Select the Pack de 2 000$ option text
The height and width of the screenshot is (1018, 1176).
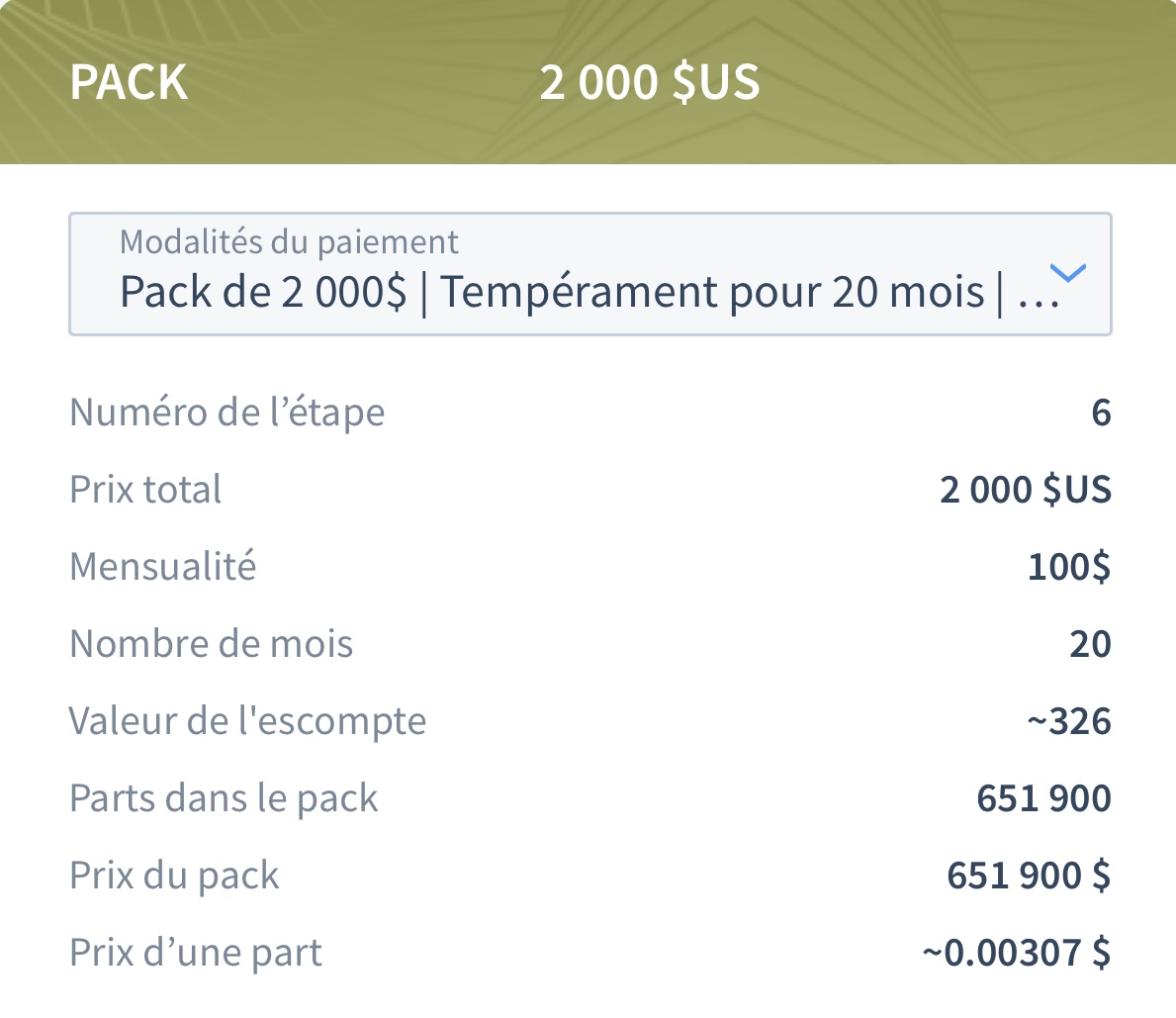point(263,292)
